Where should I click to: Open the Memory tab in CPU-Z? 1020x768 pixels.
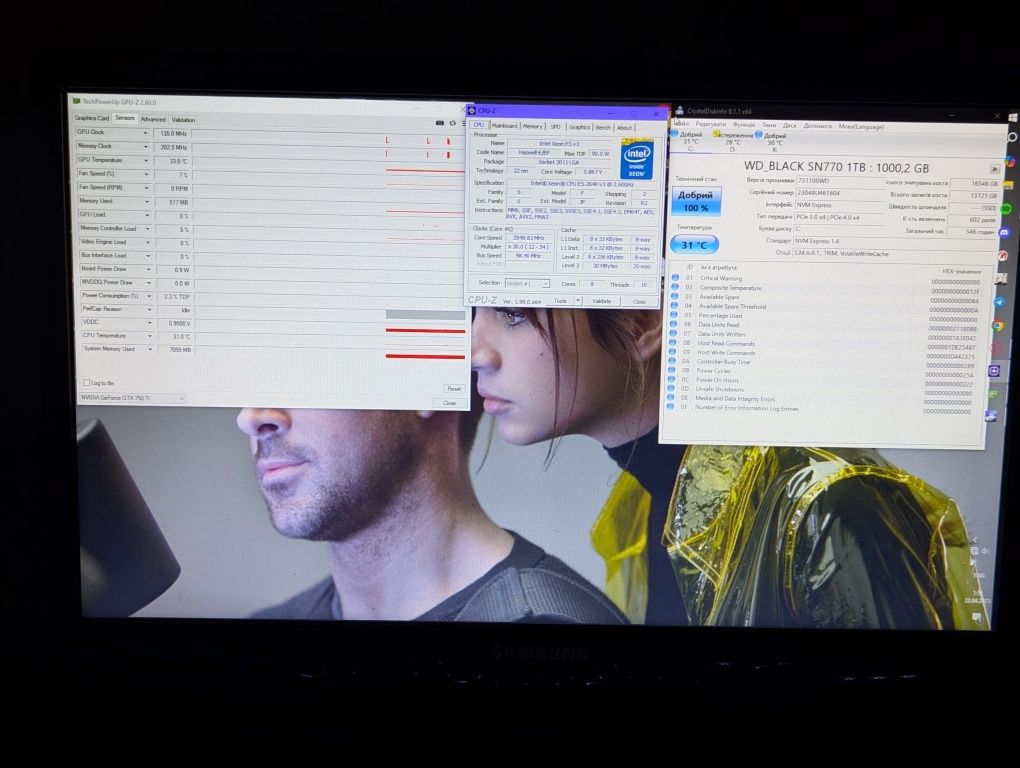532,126
